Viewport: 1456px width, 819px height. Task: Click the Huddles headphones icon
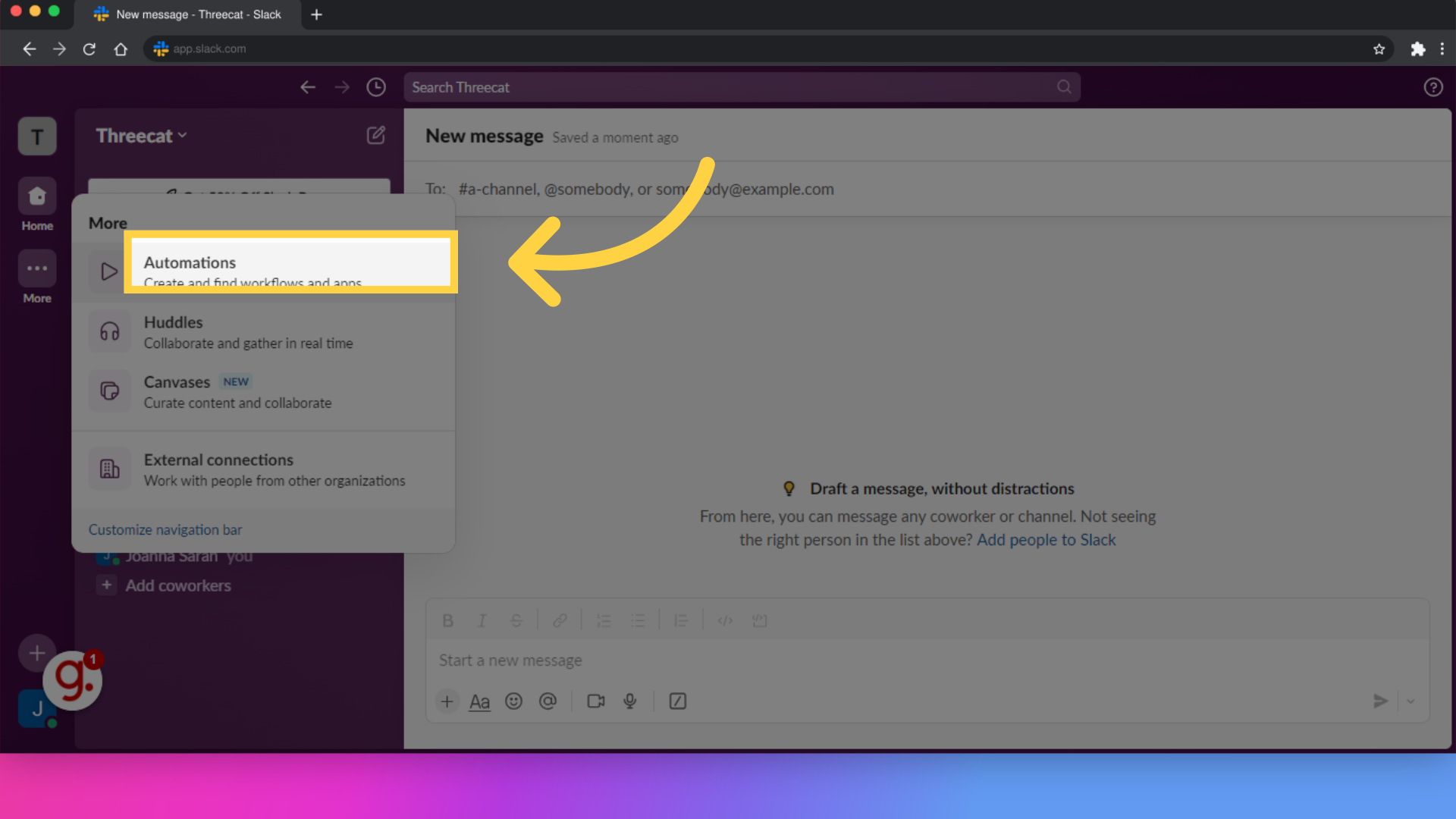(110, 332)
